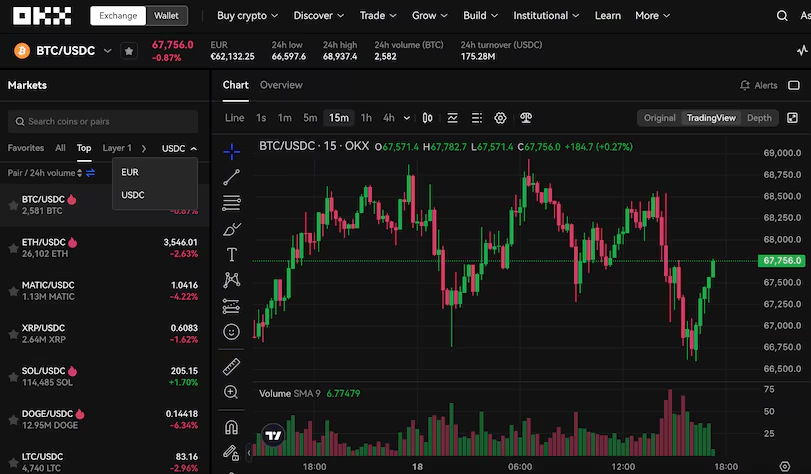
Task: Open the Grow dropdown menu
Action: [x=430, y=16]
